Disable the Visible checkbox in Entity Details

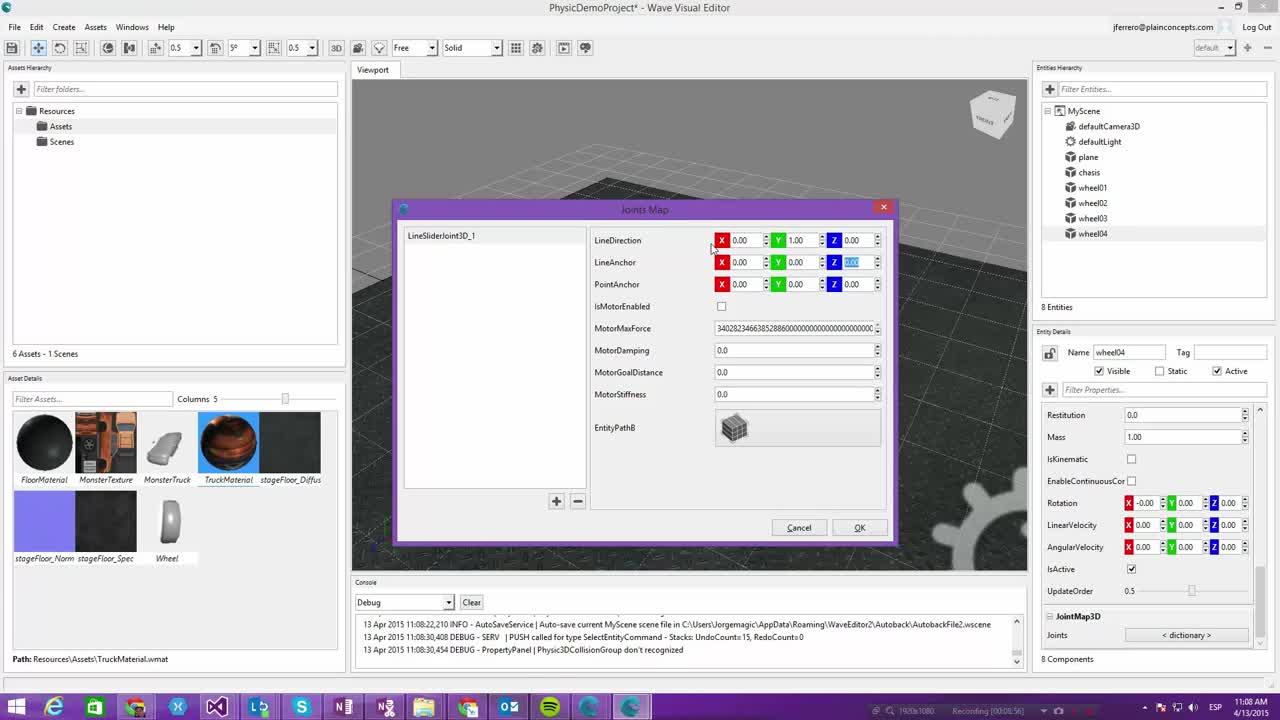pyautogui.click(x=1099, y=371)
